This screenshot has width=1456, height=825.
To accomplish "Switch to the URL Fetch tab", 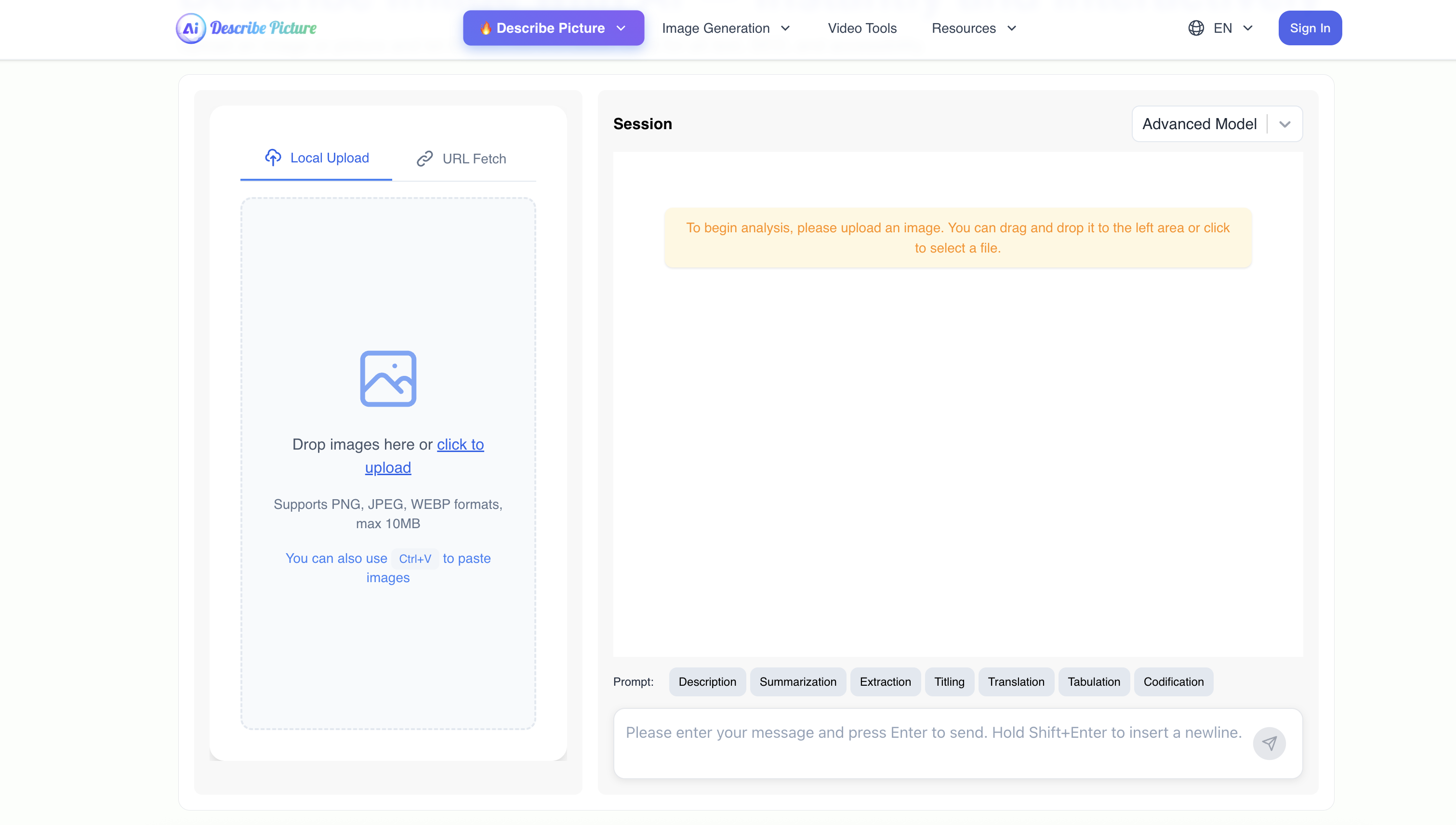I will 462,159.
